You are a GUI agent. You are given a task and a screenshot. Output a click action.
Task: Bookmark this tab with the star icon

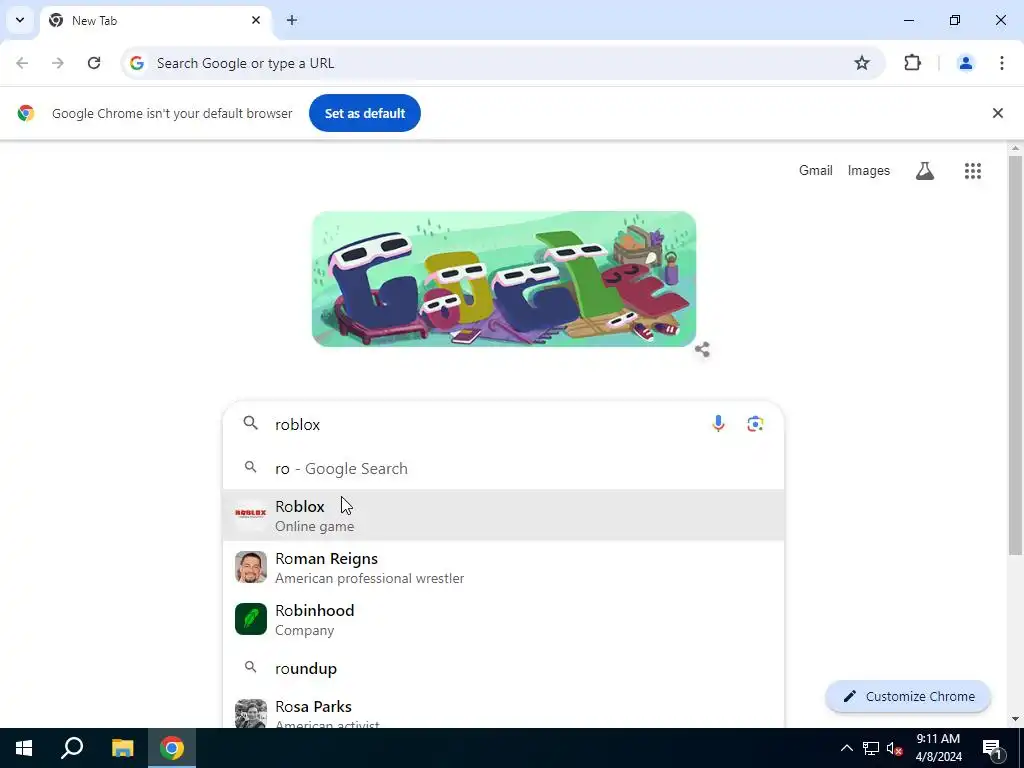coord(862,63)
